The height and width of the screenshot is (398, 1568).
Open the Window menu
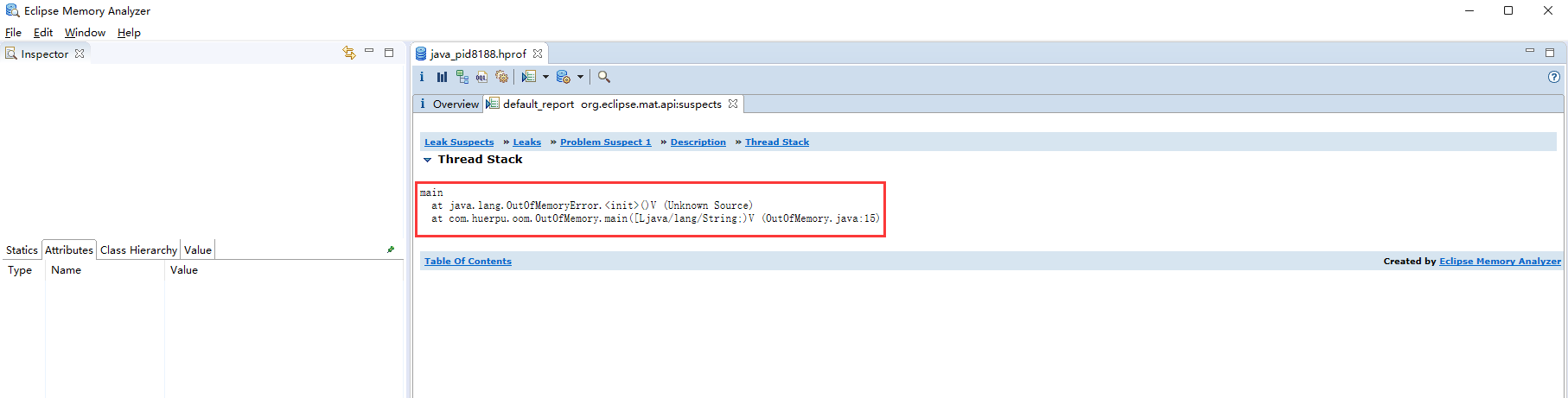(85, 32)
